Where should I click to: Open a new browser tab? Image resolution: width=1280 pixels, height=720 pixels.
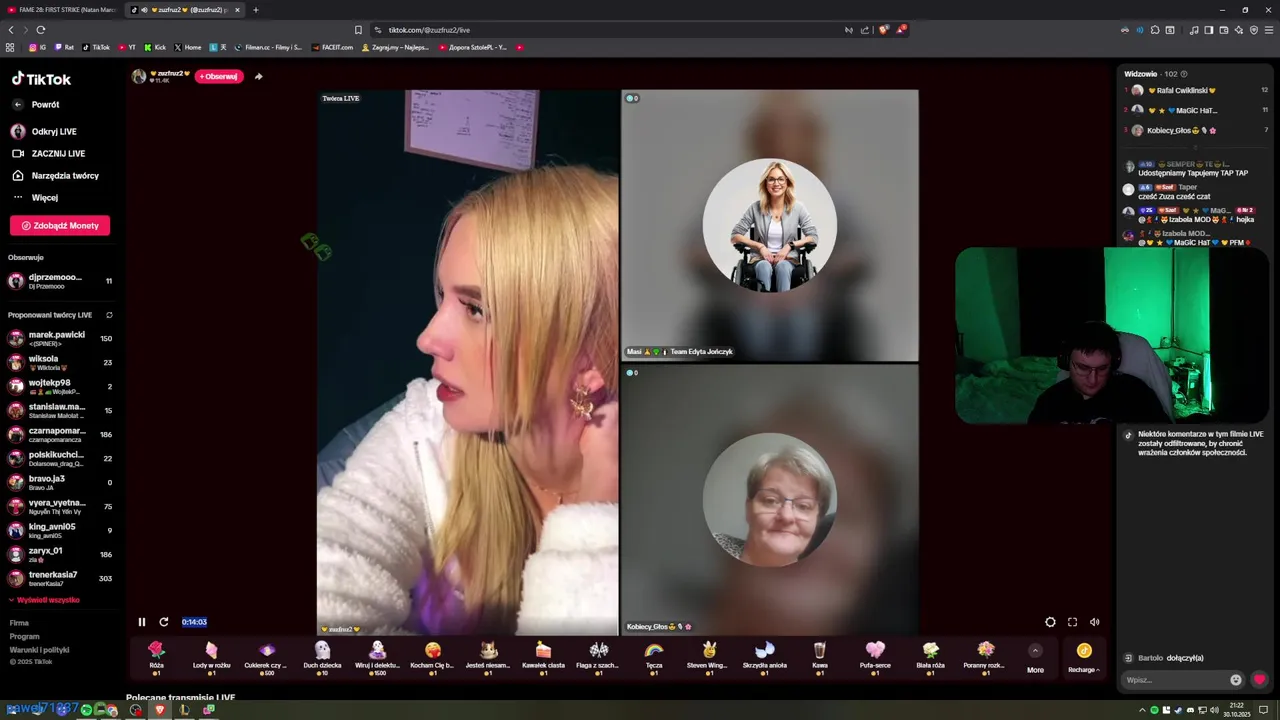click(x=256, y=10)
